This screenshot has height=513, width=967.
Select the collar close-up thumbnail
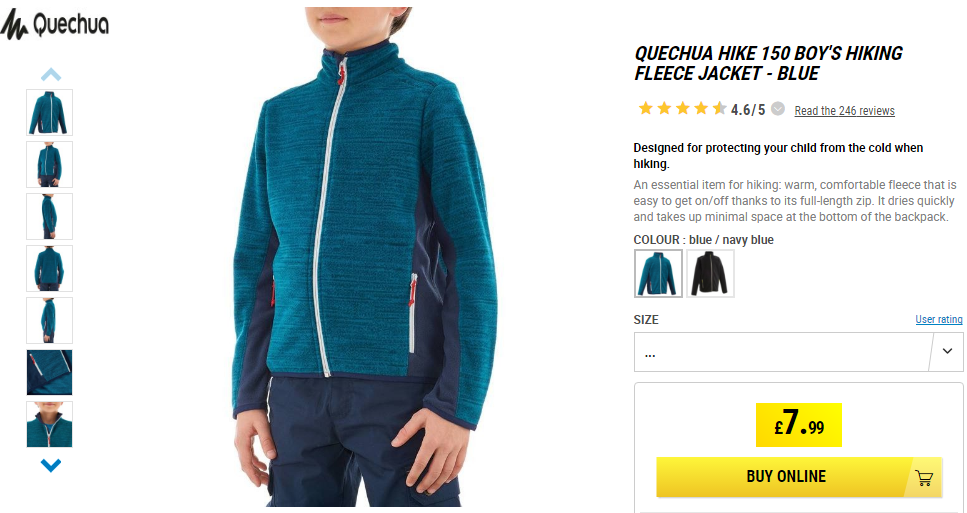(x=49, y=424)
